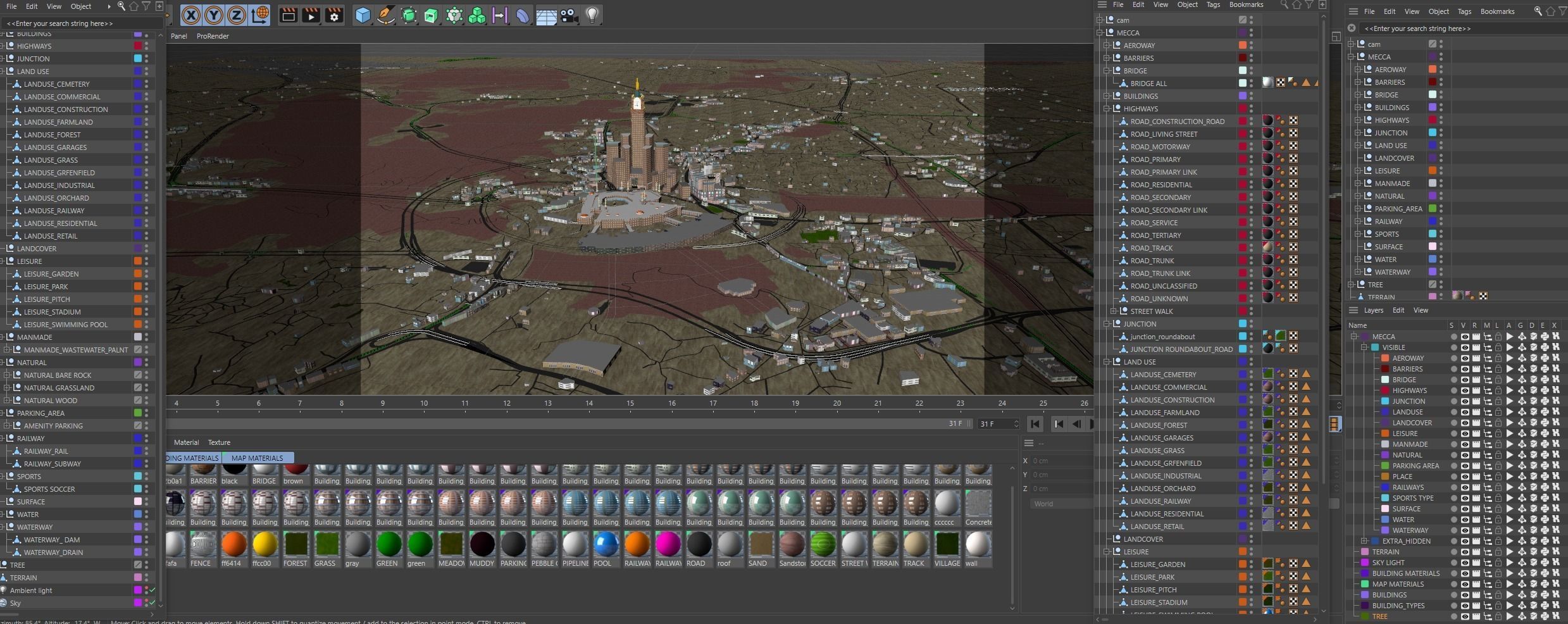Select LANDUSE_CEMETERY in left object manager

click(x=57, y=84)
